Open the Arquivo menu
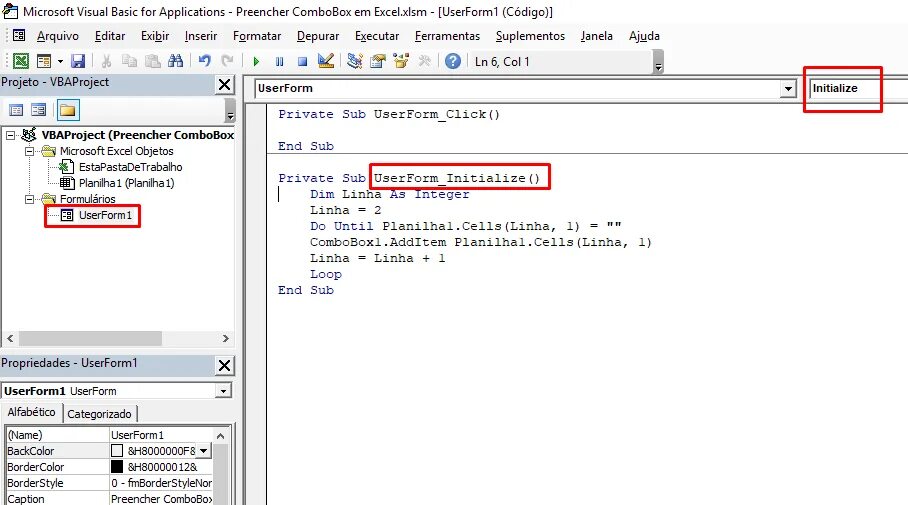Viewport: 908px width, 505px height. point(57,36)
